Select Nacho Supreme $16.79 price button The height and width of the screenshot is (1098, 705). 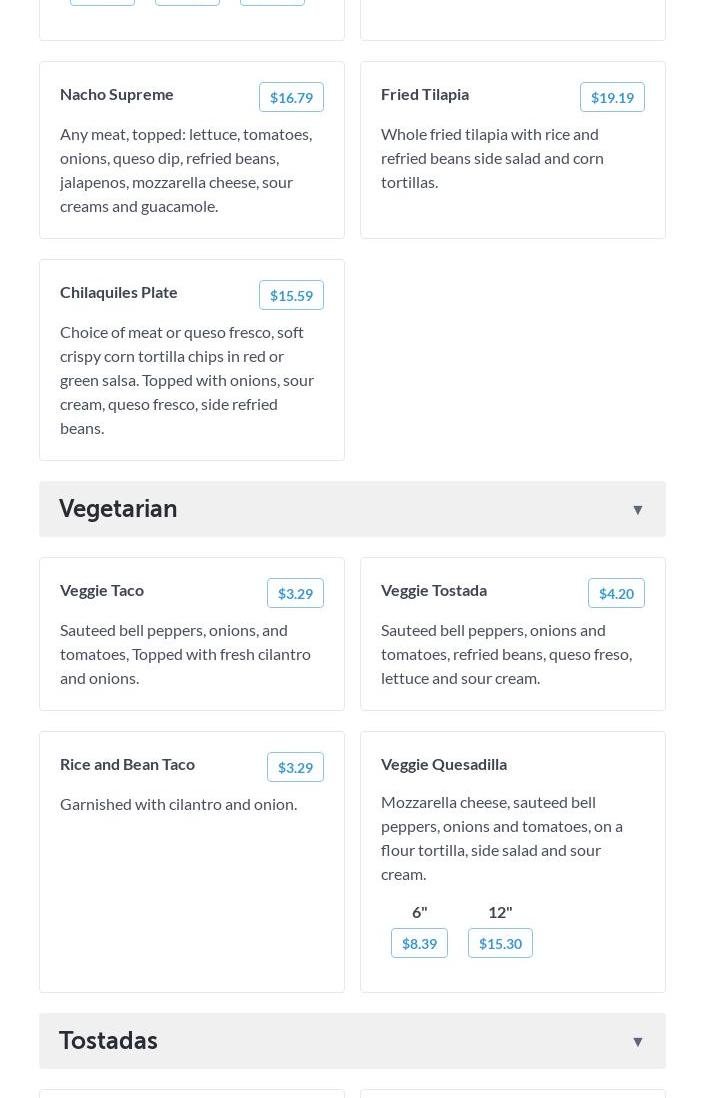click(291, 97)
